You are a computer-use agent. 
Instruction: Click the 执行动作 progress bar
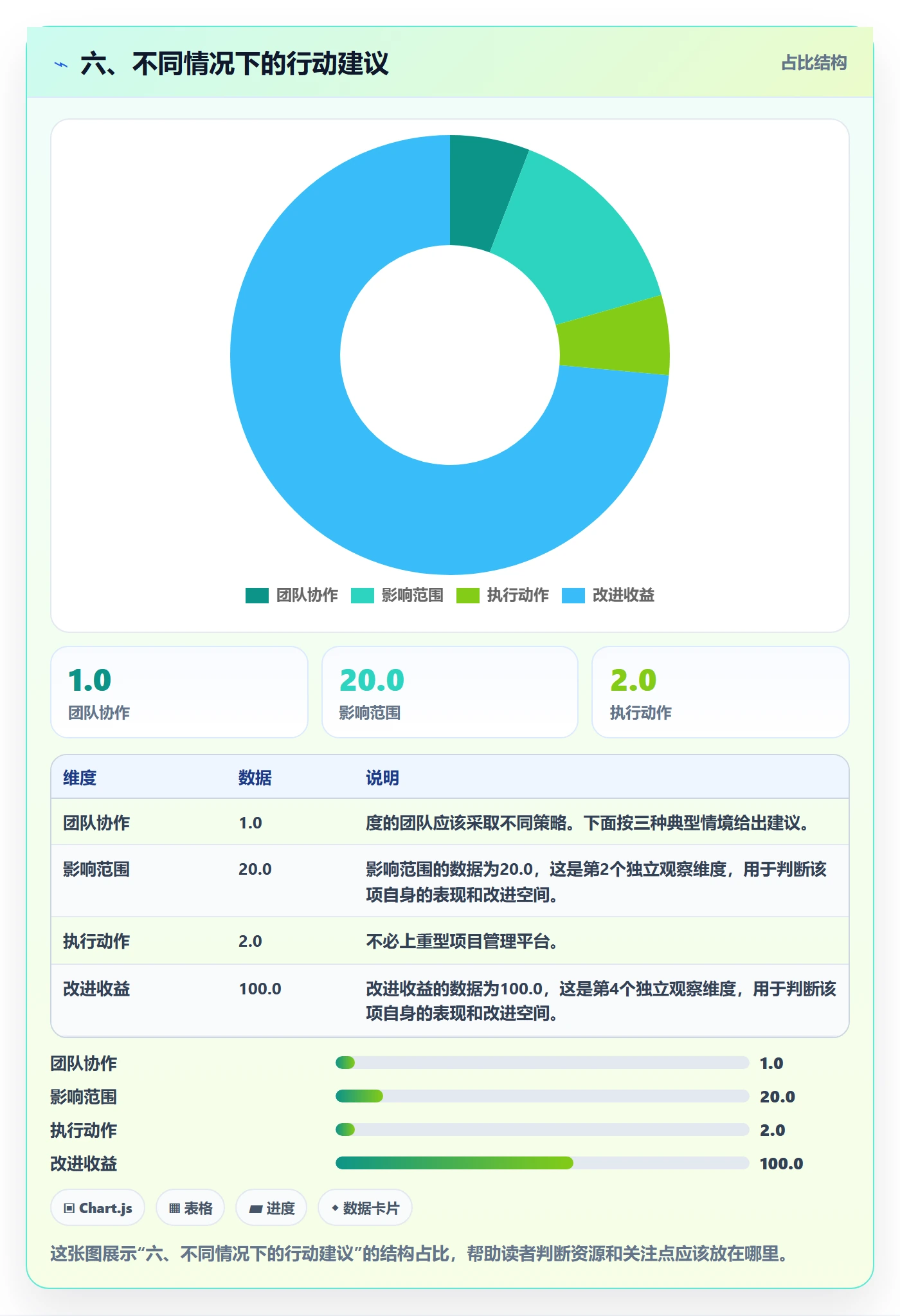(x=542, y=1129)
